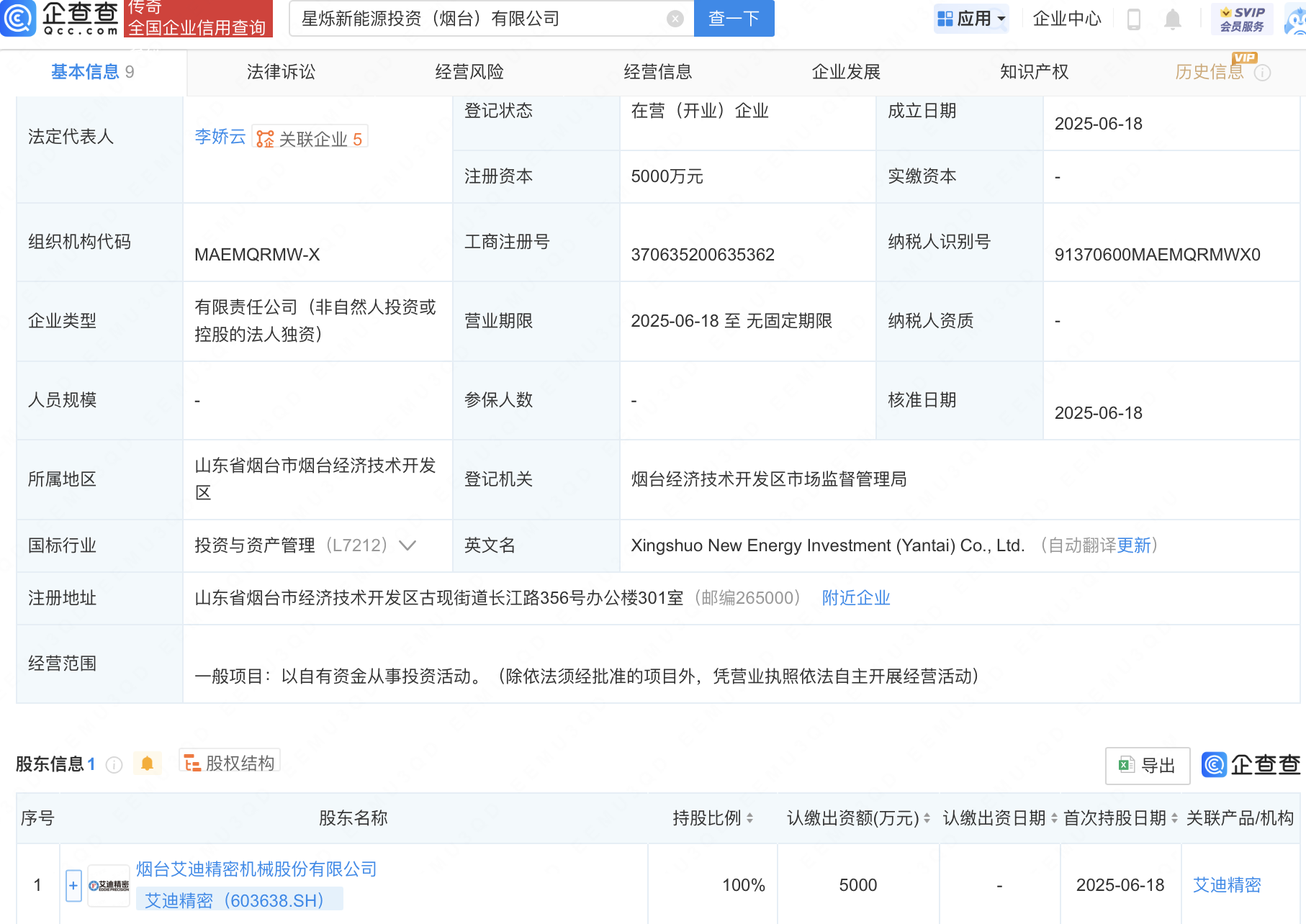Open SVIP member services badge
The height and width of the screenshot is (924, 1306).
(1242, 19)
